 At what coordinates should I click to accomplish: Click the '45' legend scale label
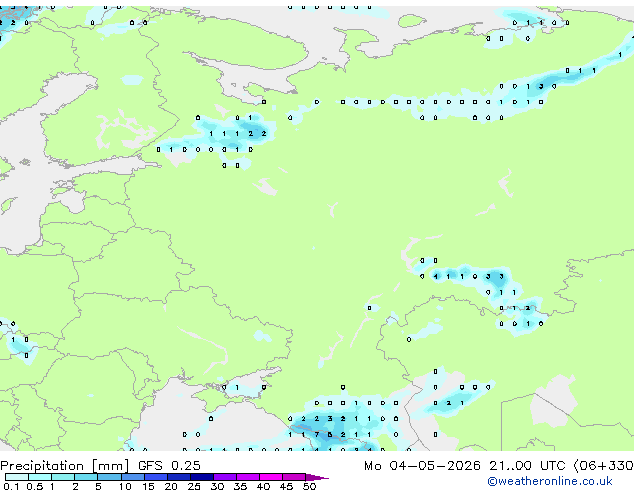286,486
